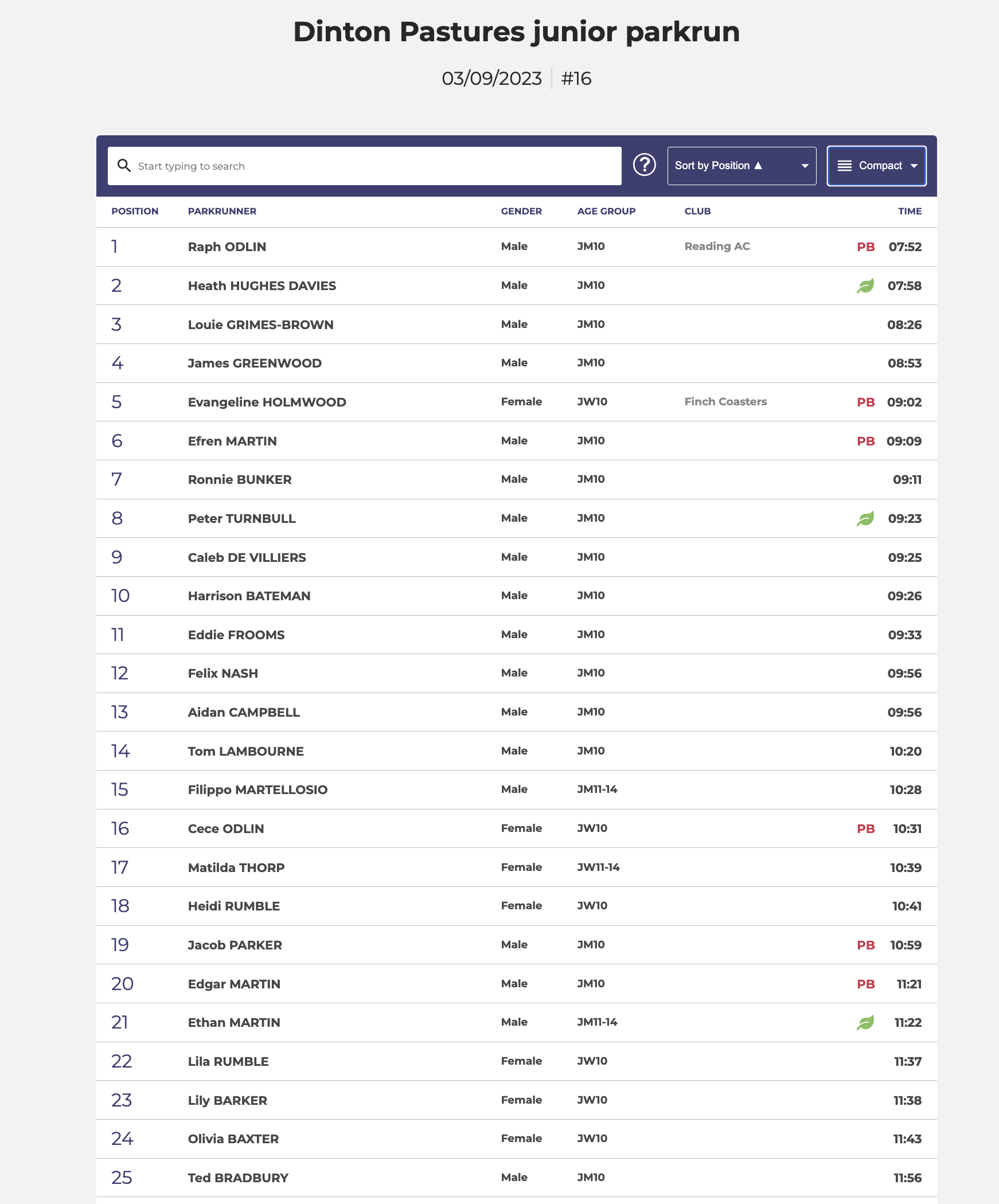Visit the Finch Coasters club page
Image resolution: width=999 pixels, height=1204 pixels.
coord(725,401)
